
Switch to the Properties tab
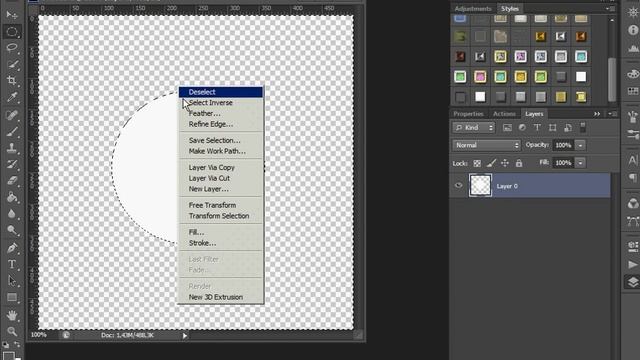(x=468, y=114)
